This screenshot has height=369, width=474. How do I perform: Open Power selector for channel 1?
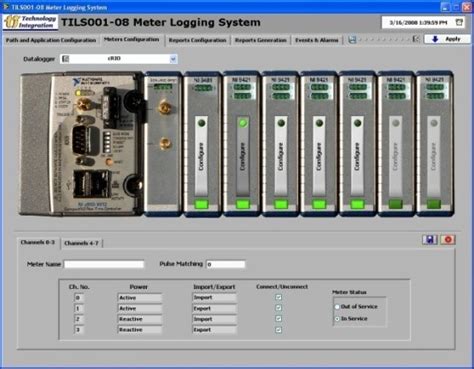click(140, 308)
